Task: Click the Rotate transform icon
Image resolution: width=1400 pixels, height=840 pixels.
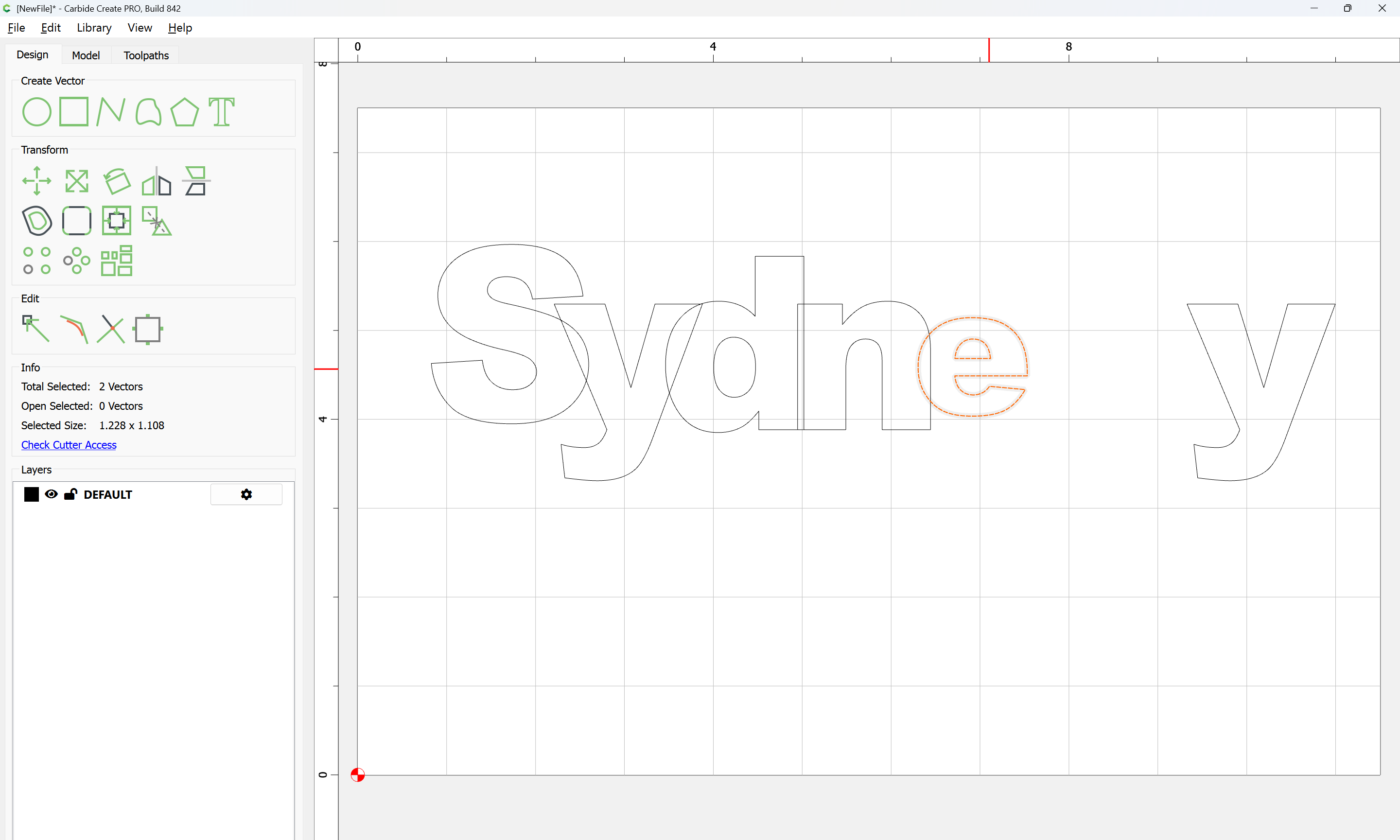Action: click(x=117, y=181)
